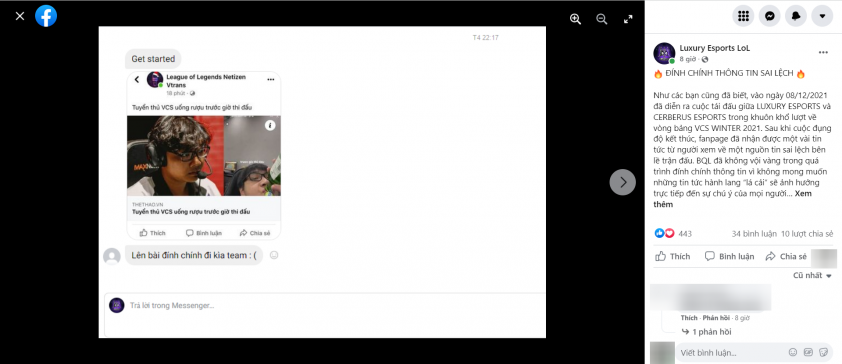The height and width of the screenshot is (364, 842).
Task: Open the '34 bình luận' comments count
Action: 754,234
